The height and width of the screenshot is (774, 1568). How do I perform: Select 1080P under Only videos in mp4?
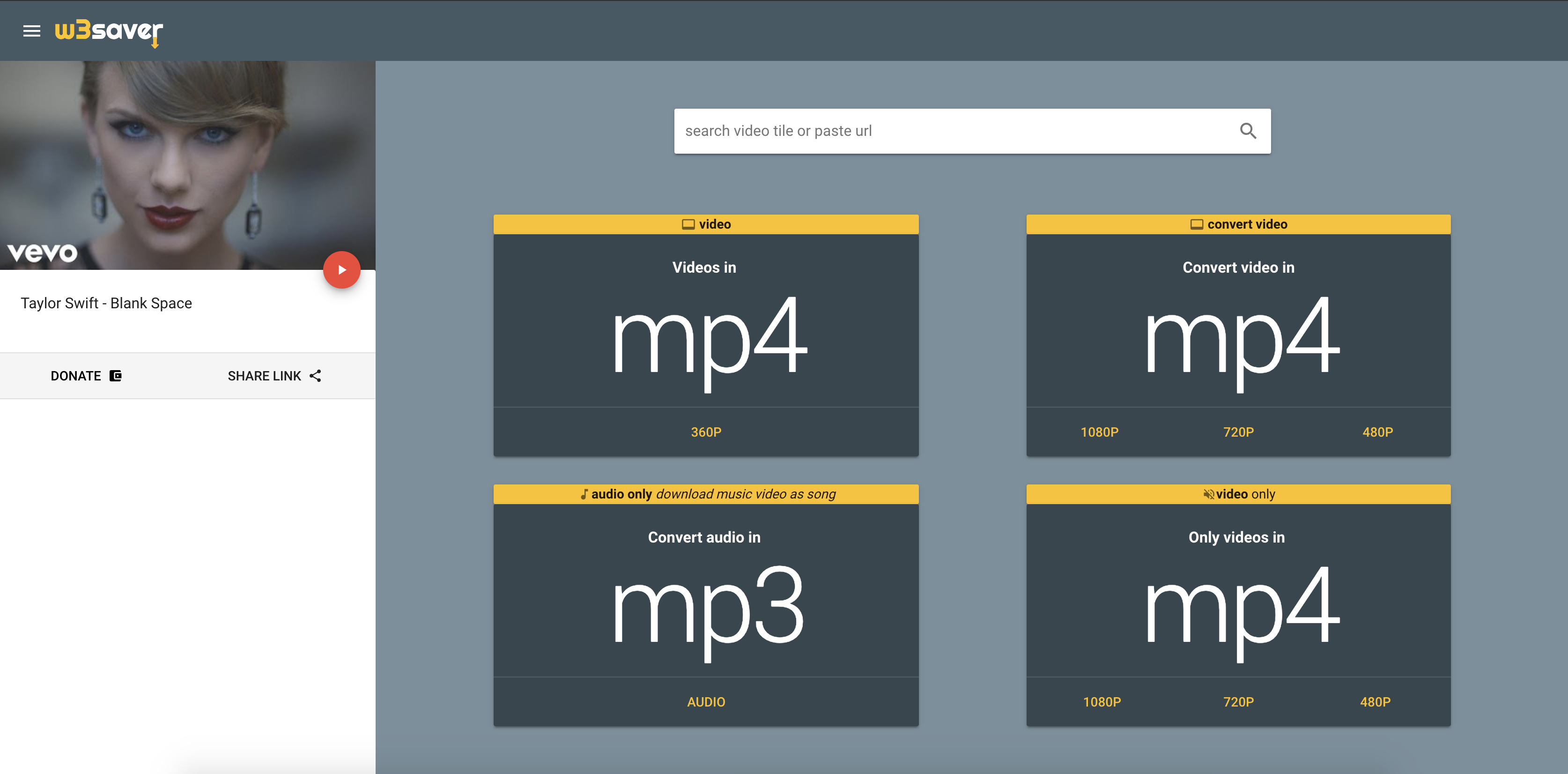[x=1102, y=701]
